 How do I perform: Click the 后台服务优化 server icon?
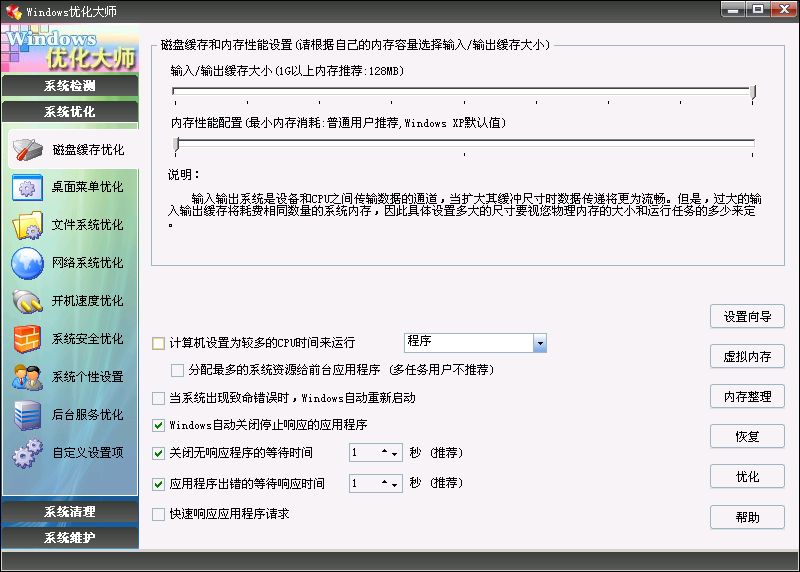27,415
